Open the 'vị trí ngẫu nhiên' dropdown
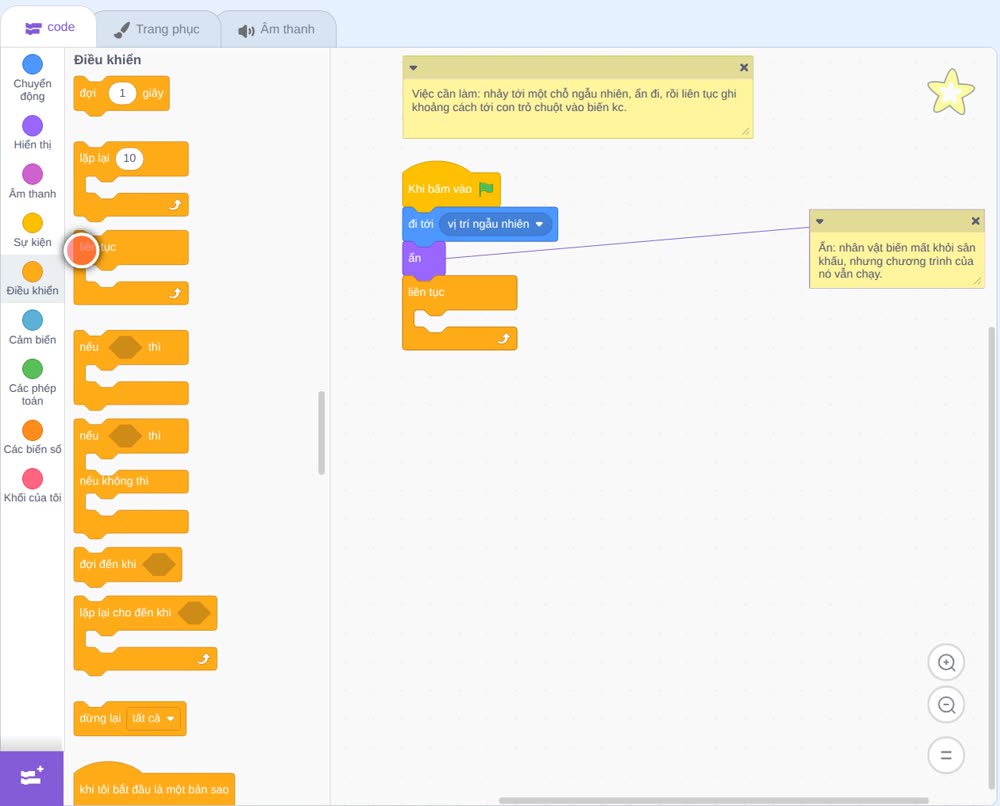The height and width of the screenshot is (806, 1000). pyautogui.click(x=495, y=224)
